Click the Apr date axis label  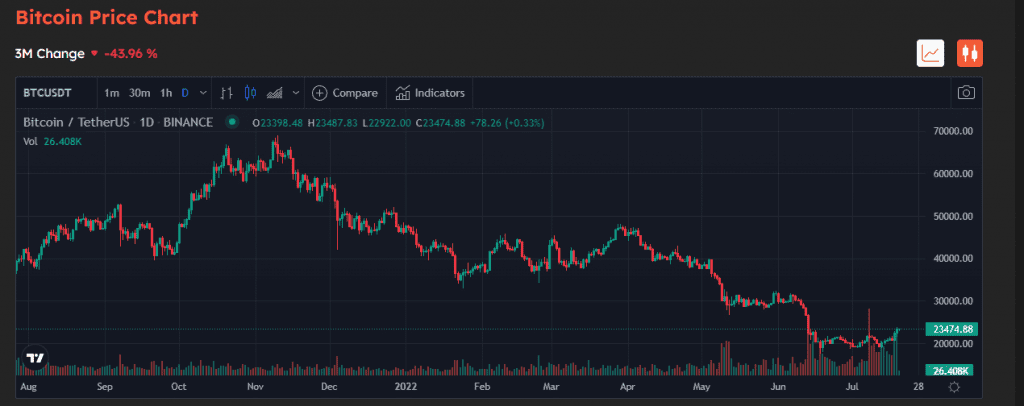pyautogui.click(x=628, y=386)
